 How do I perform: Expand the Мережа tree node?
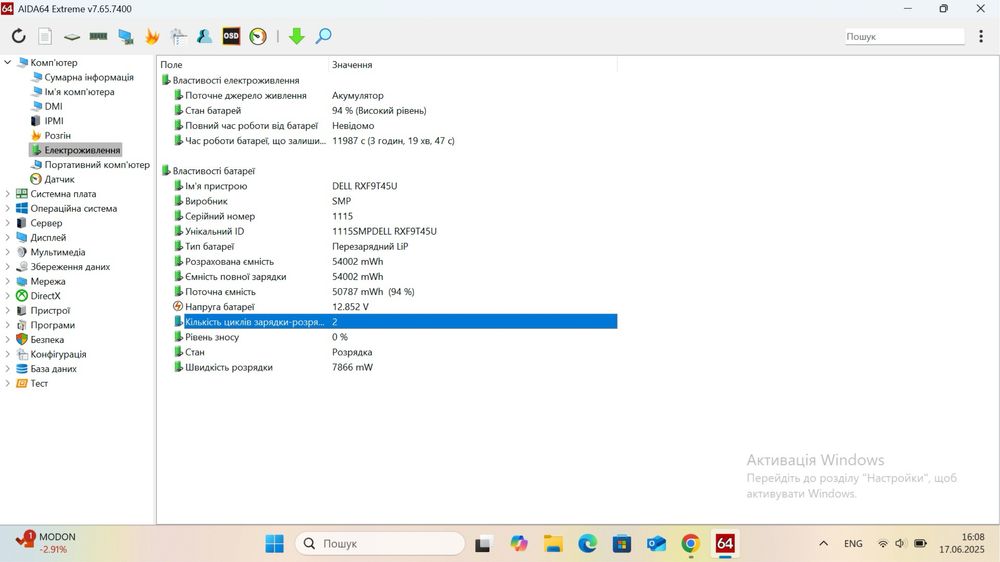(8, 281)
